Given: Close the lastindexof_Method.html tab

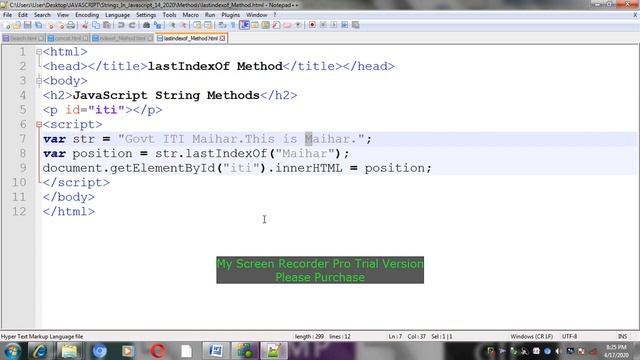Looking at the screenshot, I should coord(222,38).
